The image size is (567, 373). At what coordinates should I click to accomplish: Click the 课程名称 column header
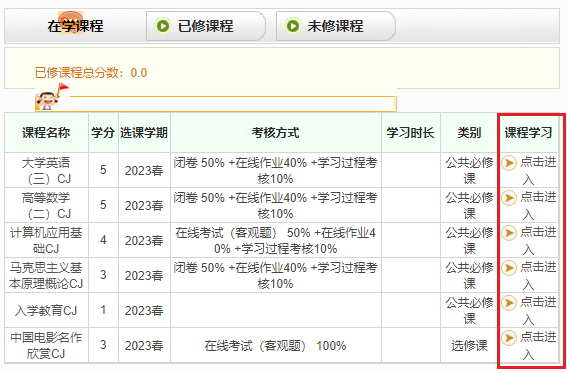coord(46,133)
